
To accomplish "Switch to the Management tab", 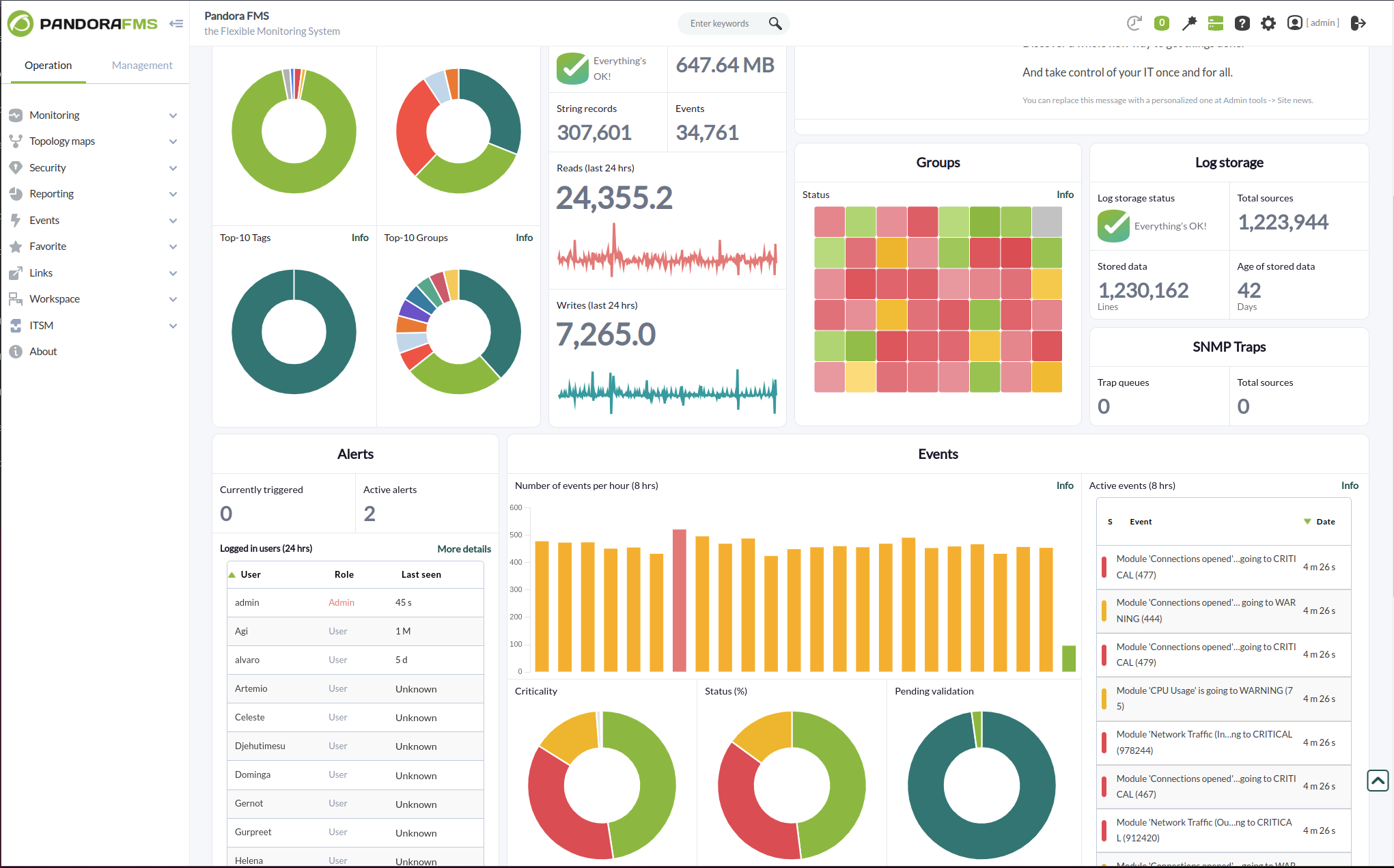I will tap(140, 65).
